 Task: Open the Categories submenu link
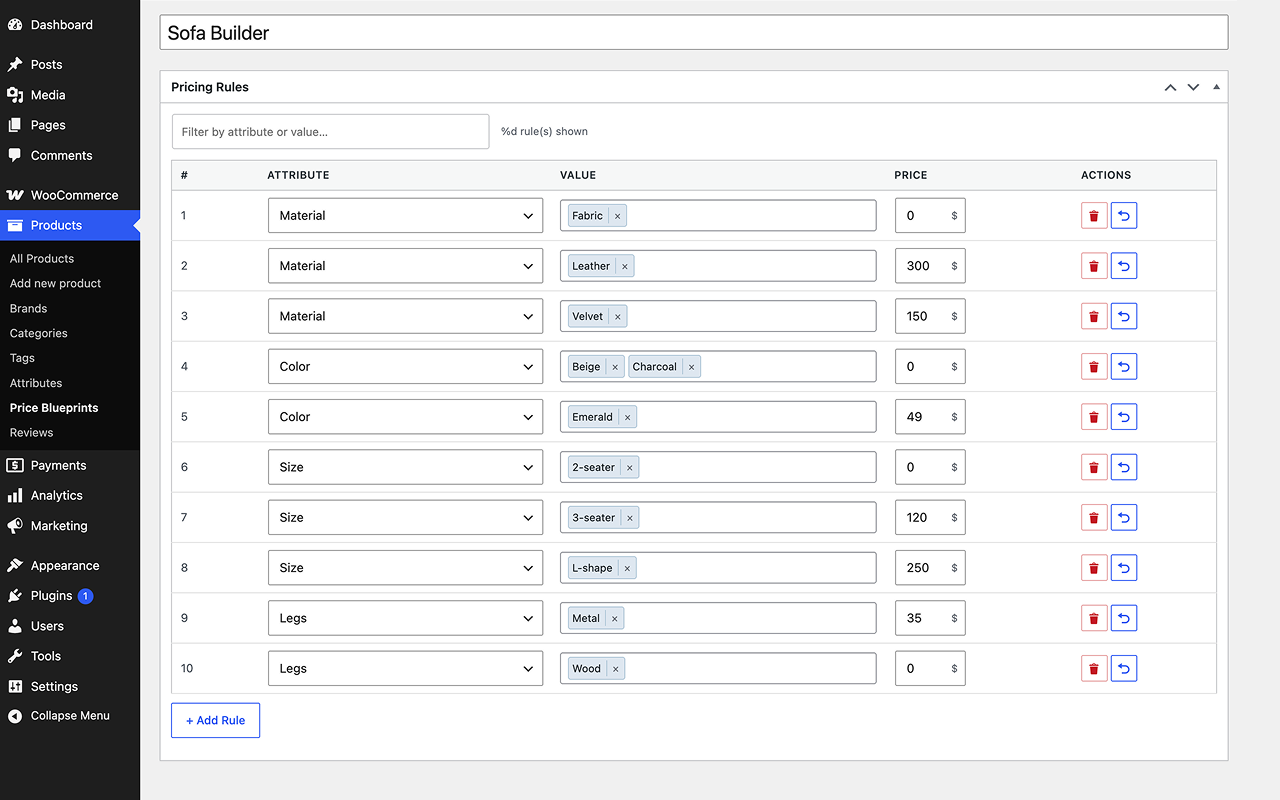pos(39,334)
